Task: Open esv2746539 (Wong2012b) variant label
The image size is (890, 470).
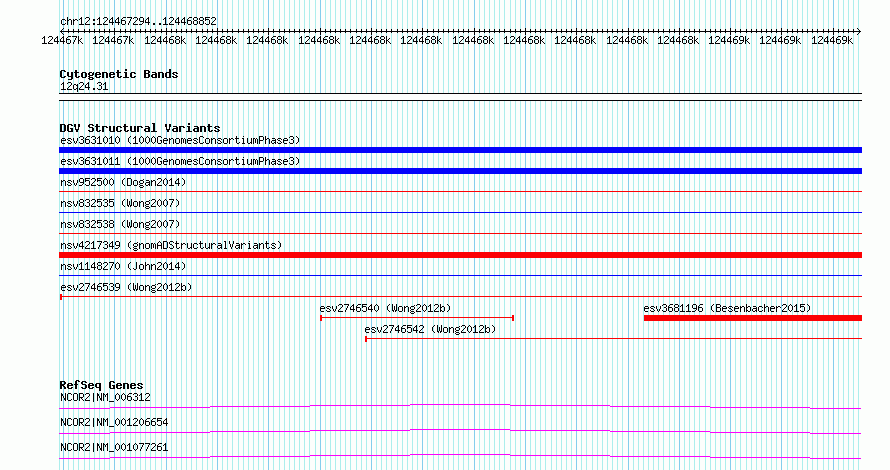Action: (126, 287)
